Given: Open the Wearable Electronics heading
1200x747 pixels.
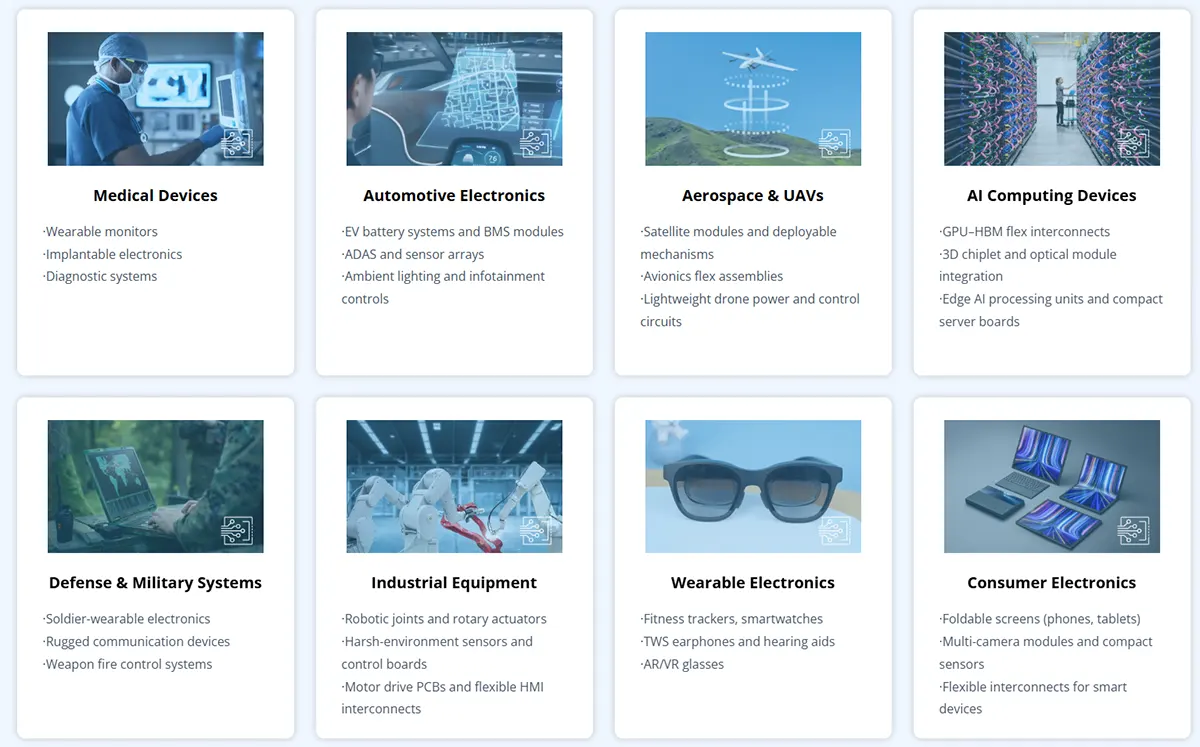Looking at the screenshot, I should [753, 583].
